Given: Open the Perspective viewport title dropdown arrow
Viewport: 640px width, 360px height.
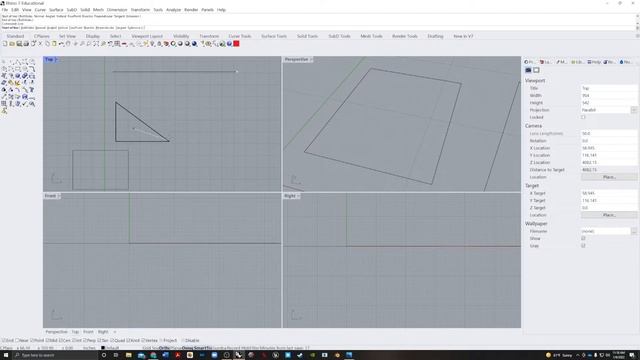Looking at the screenshot, I should (311, 60).
